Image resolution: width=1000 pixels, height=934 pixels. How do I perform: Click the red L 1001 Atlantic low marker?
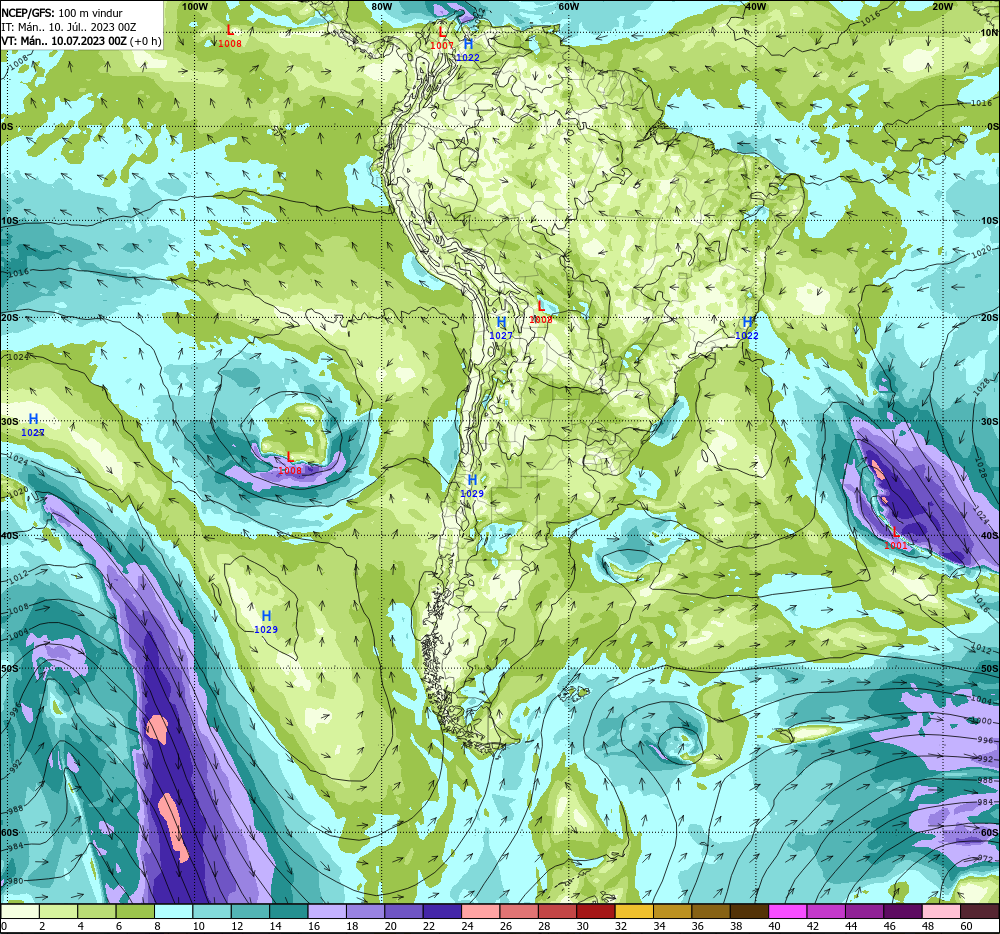coord(895,539)
